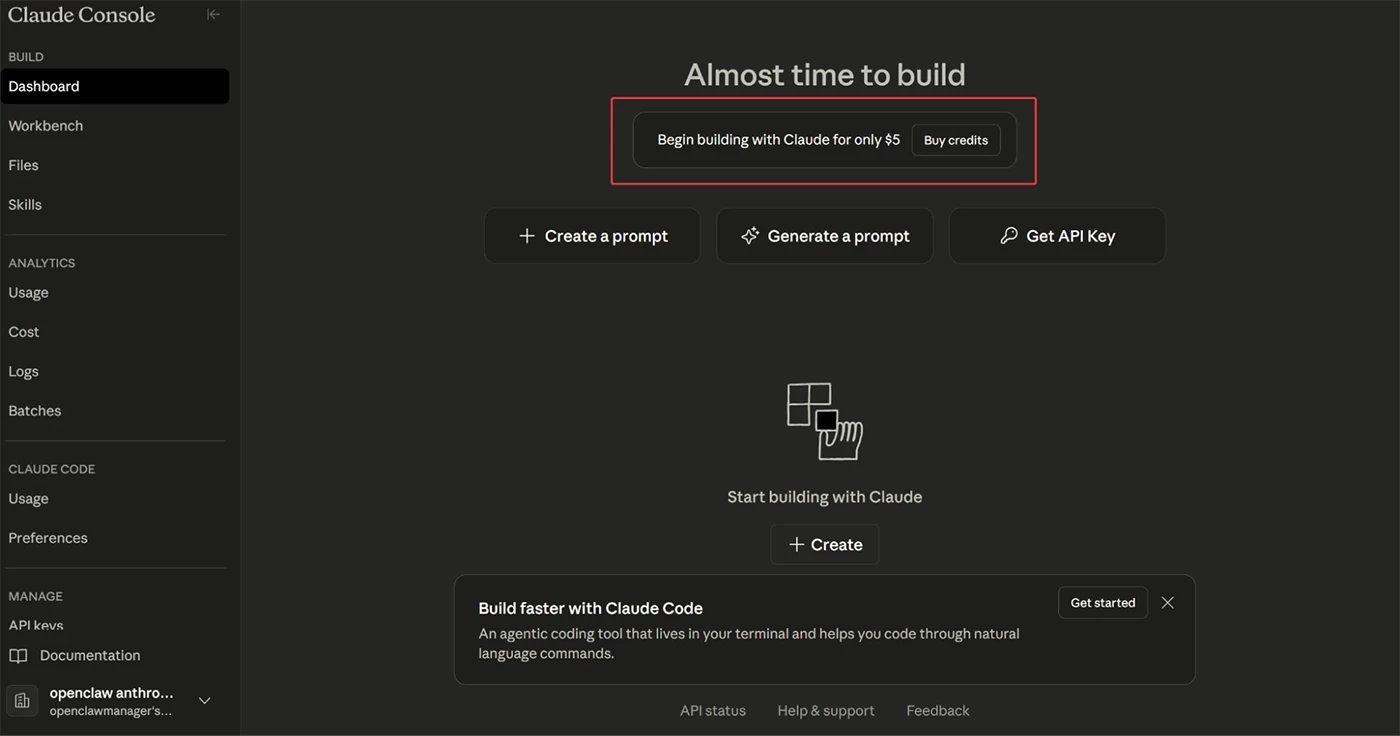Click Get started for Claude Code
This screenshot has height=736, width=1400.
point(1102,603)
